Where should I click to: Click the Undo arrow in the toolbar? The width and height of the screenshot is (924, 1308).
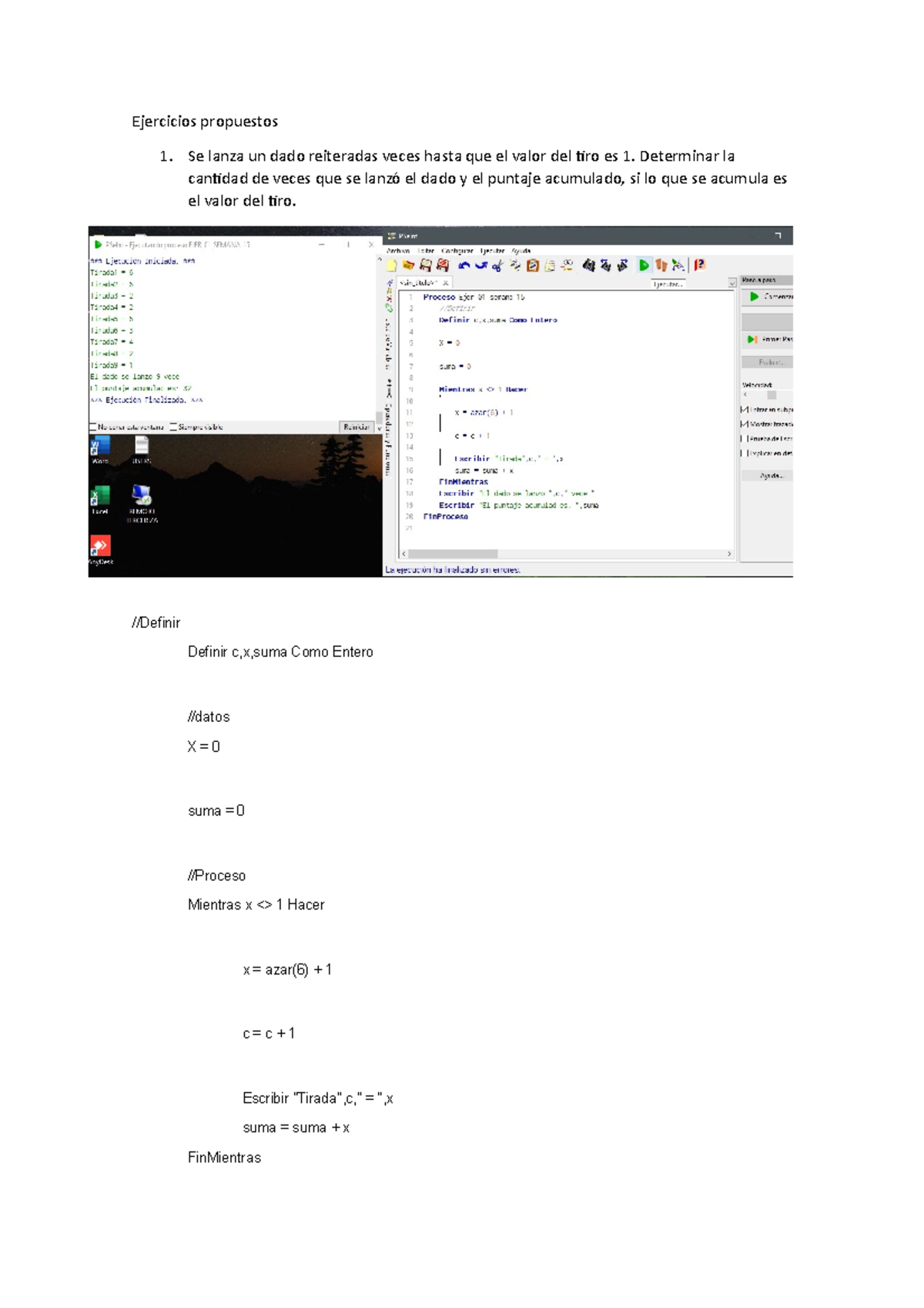pyautogui.click(x=464, y=266)
